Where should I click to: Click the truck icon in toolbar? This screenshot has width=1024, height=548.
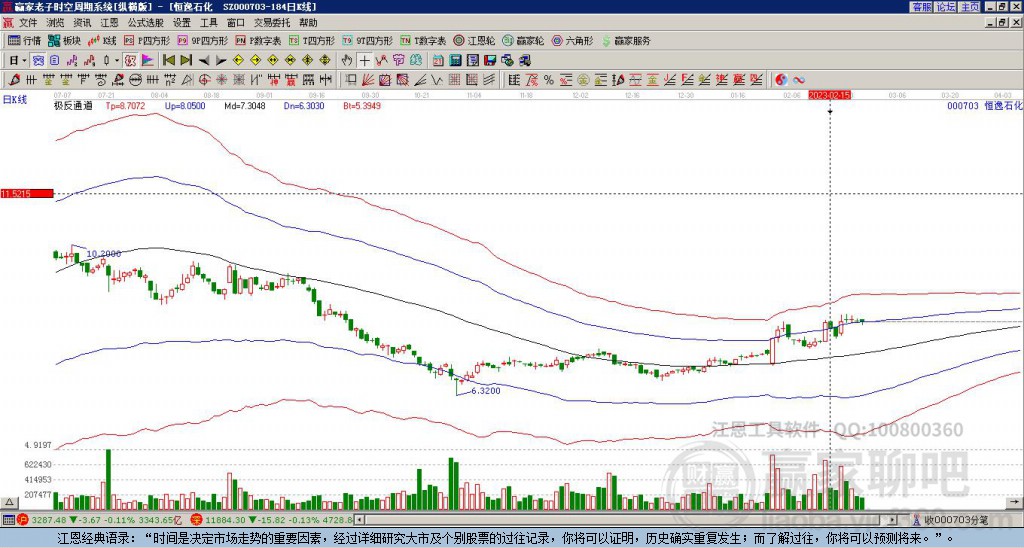pyautogui.click(x=525, y=60)
